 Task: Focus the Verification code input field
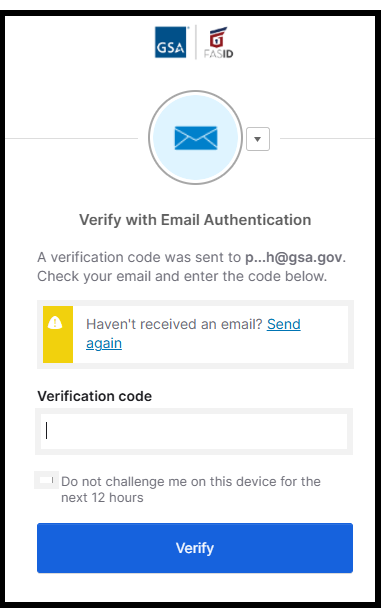click(194, 431)
